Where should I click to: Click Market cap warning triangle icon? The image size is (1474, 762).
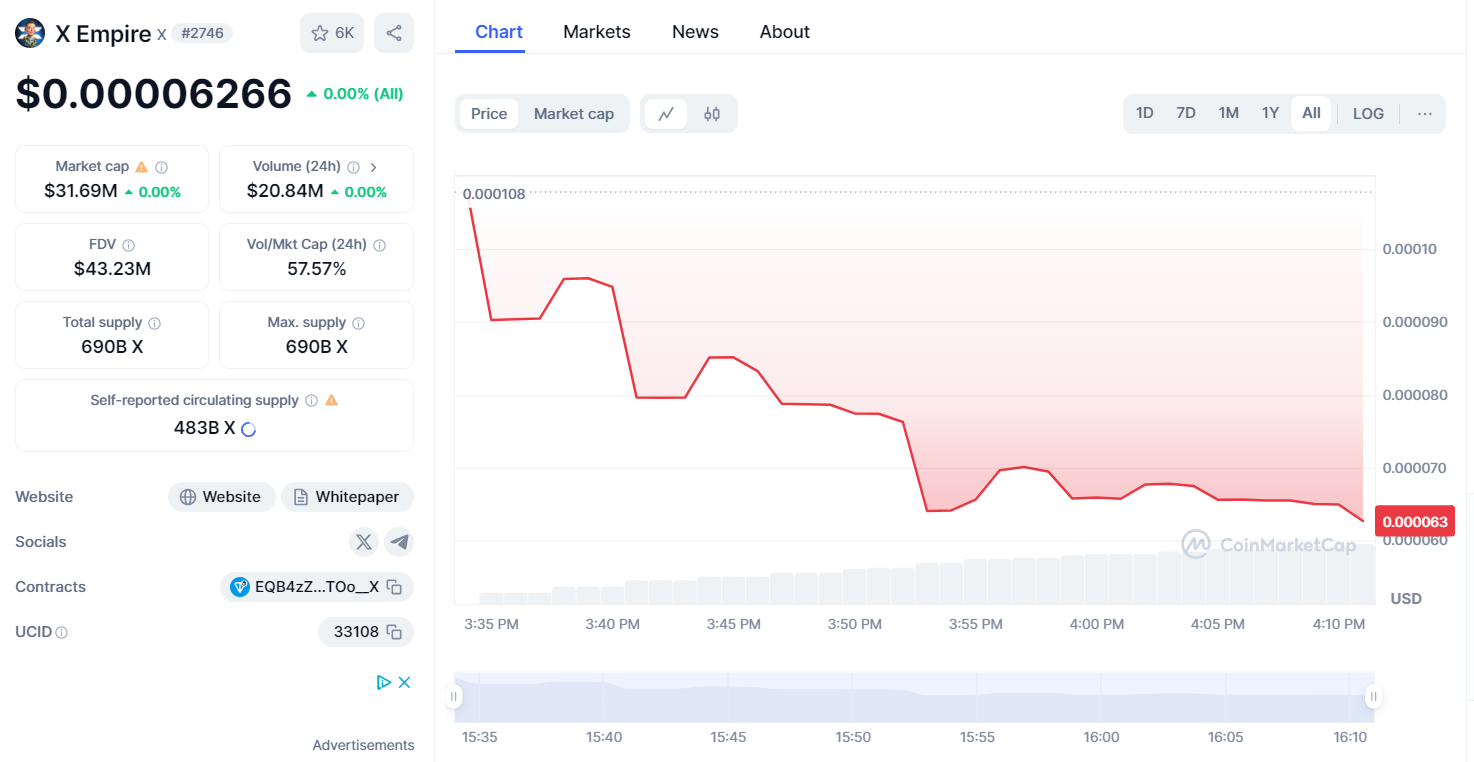point(141,167)
